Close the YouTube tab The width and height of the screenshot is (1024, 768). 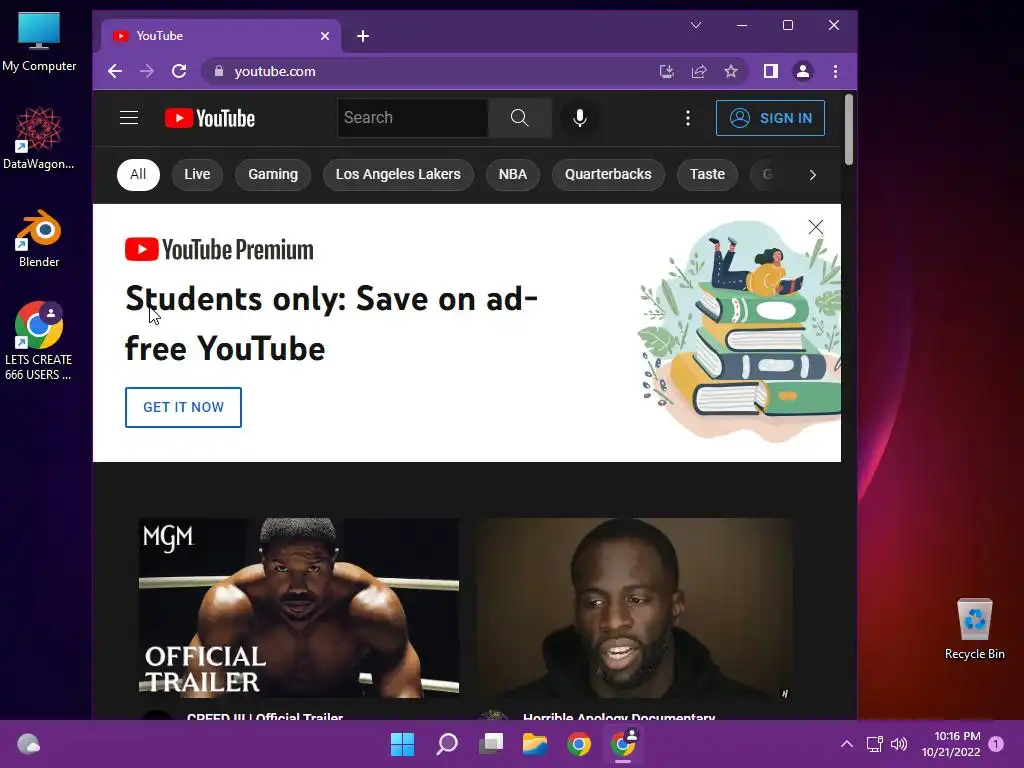pyautogui.click(x=325, y=36)
